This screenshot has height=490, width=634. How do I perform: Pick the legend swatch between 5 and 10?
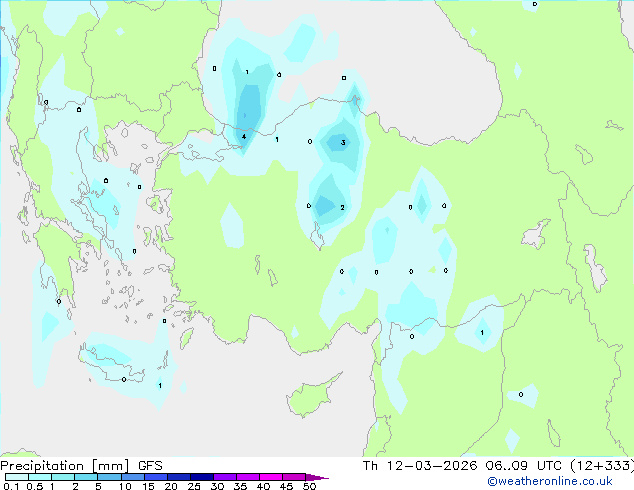point(109,477)
